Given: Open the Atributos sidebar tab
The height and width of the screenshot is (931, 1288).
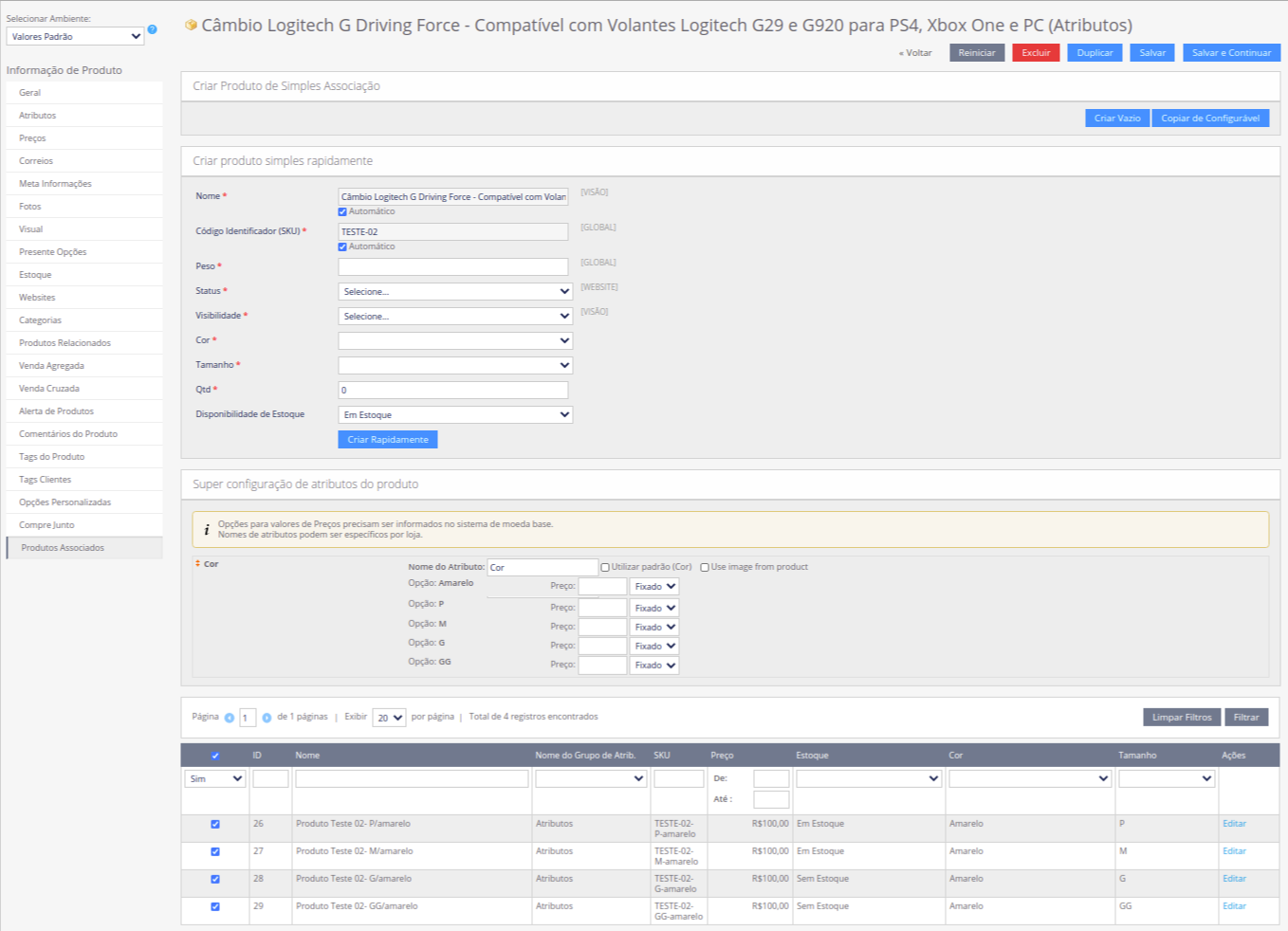Looking at the screenshot, I should [84, 116].
